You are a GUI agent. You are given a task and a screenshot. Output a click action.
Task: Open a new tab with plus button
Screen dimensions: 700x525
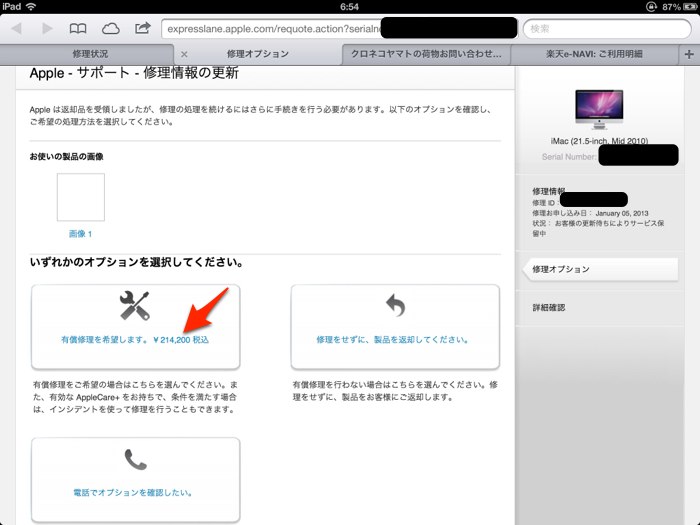[689, 54]
